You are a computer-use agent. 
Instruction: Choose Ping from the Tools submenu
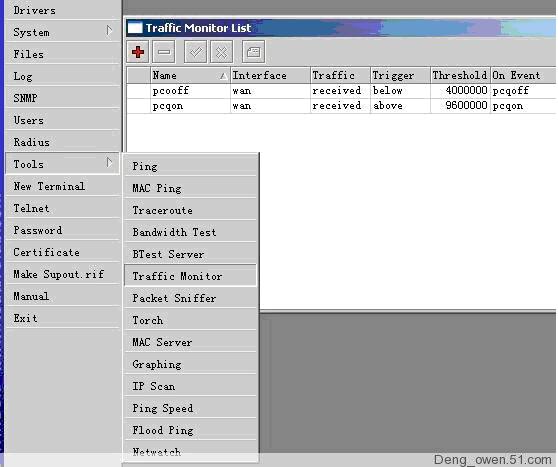click(190, 166)
